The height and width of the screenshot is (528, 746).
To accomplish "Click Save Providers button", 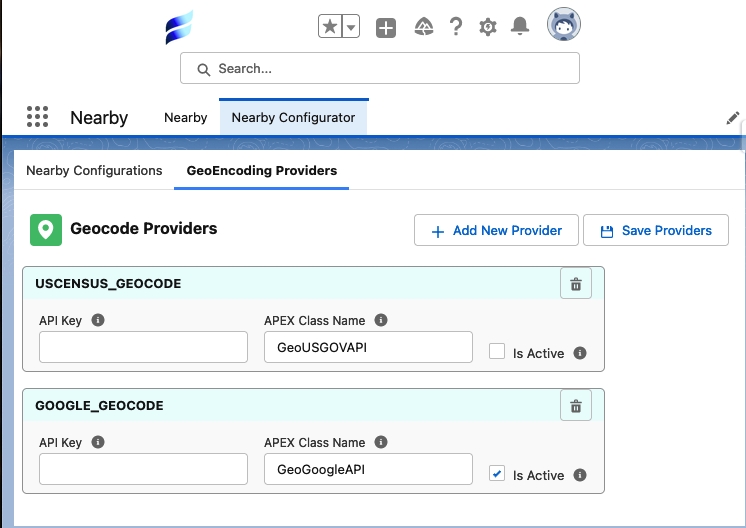I will coord(656,230).
